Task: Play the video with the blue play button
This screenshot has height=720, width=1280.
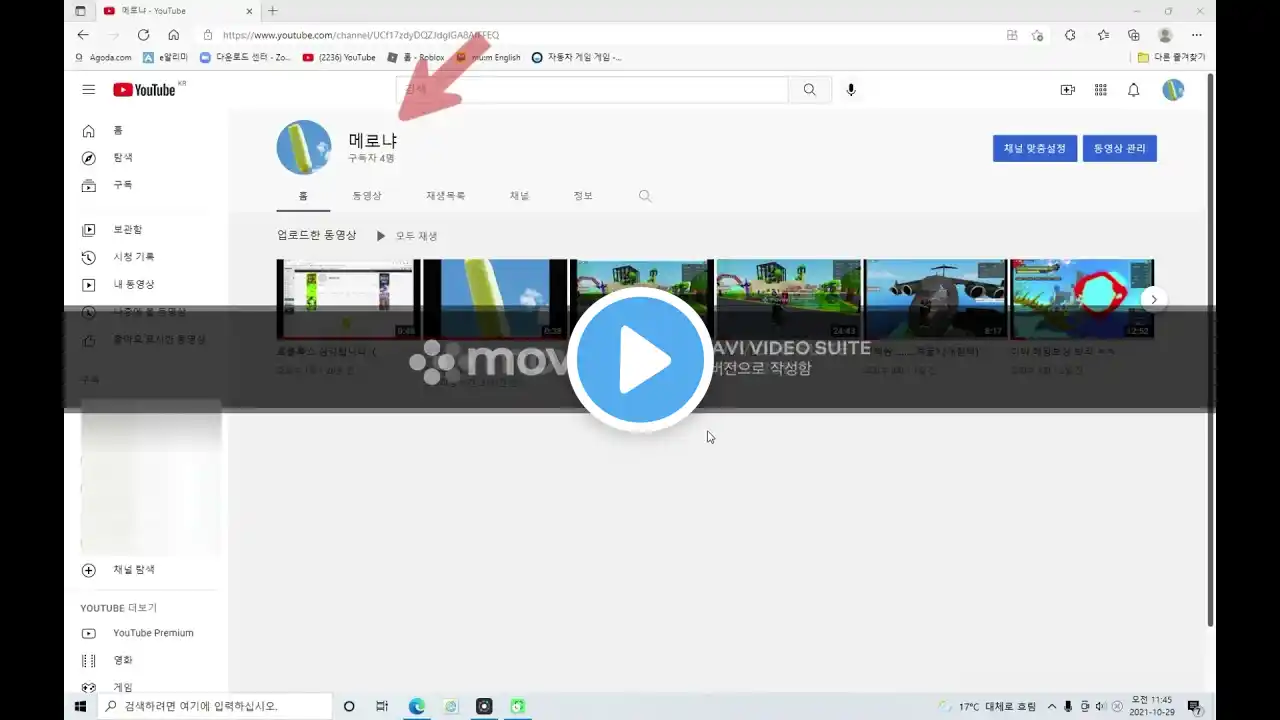Action: pos(640,359)
